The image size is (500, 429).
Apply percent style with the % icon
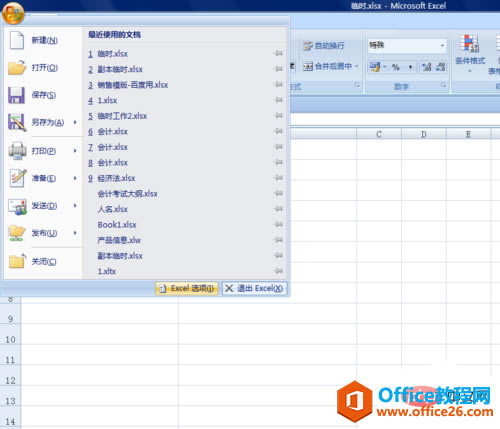tap(396, 67)
